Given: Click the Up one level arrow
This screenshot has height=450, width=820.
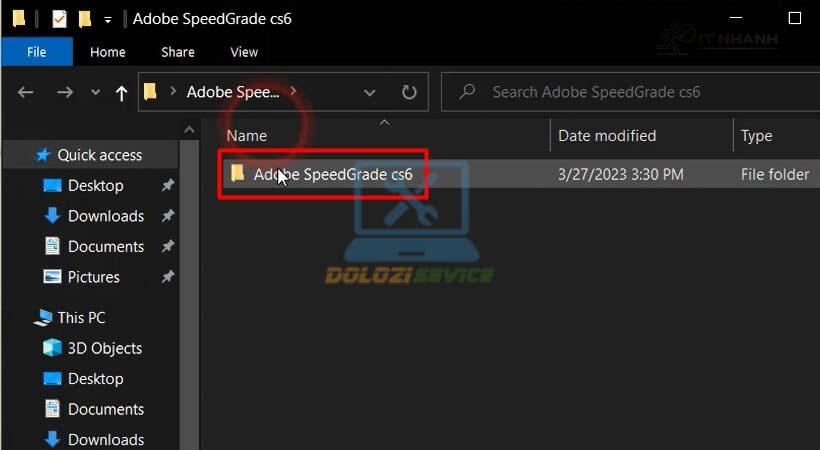Looking at the screenshot, I should [121, 92].
